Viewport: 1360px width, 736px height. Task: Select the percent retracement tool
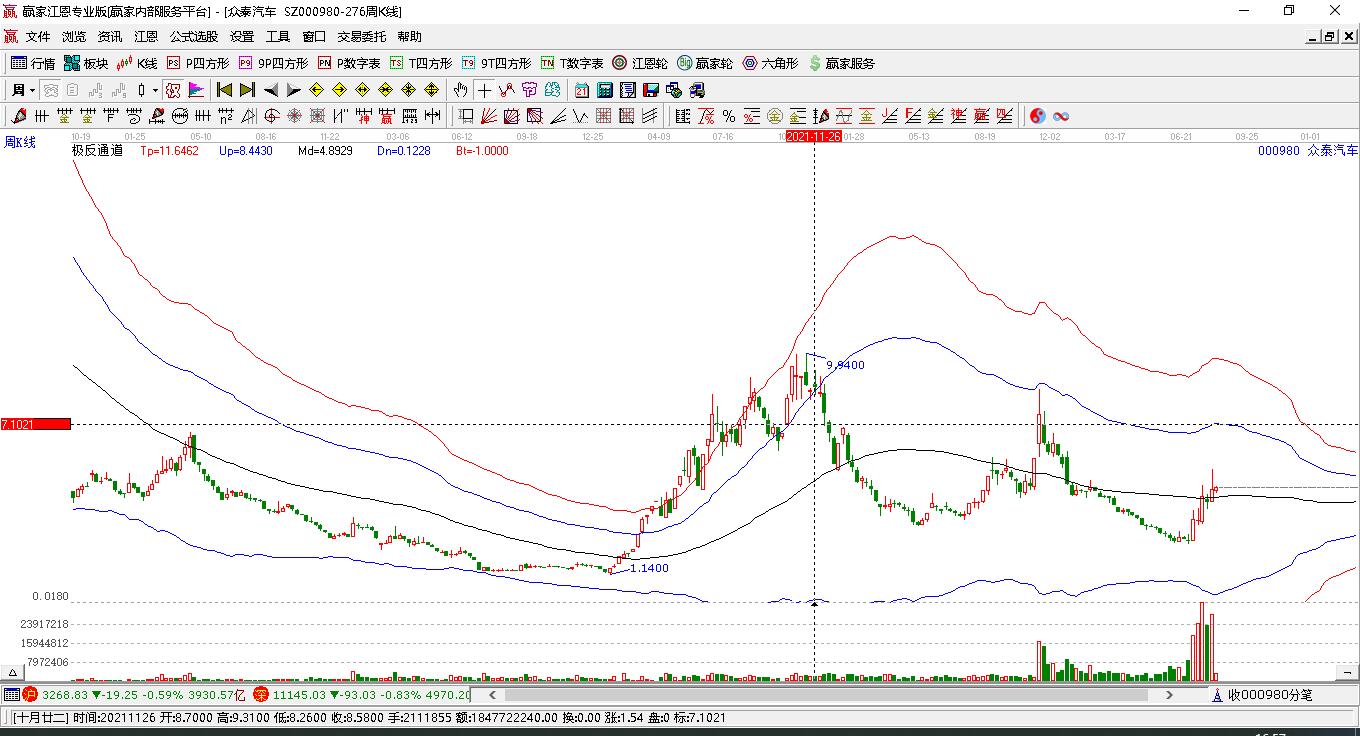click(729, 116)
